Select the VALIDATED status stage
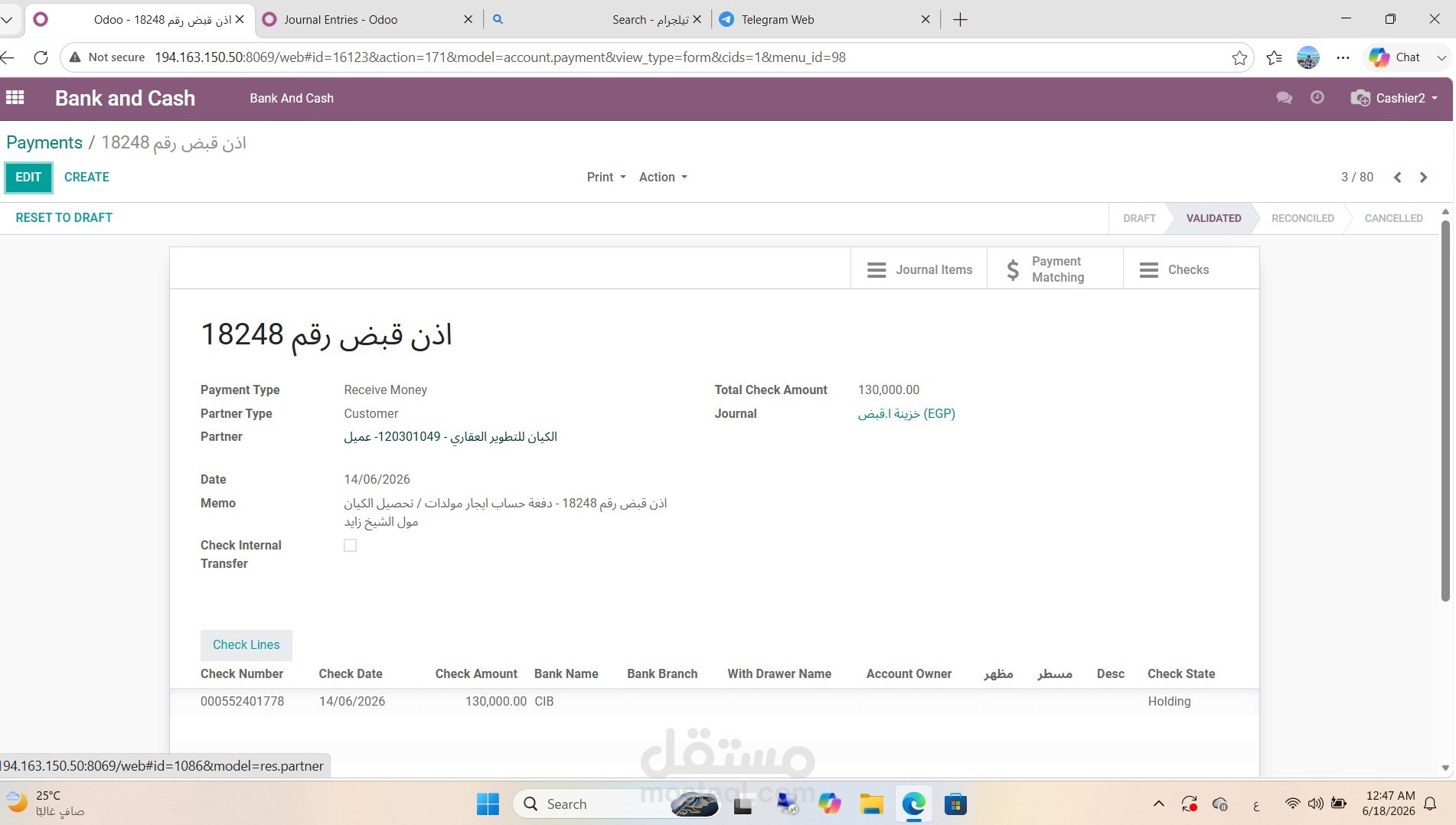Screen dimensions: 1456x825 [1213, 218]
